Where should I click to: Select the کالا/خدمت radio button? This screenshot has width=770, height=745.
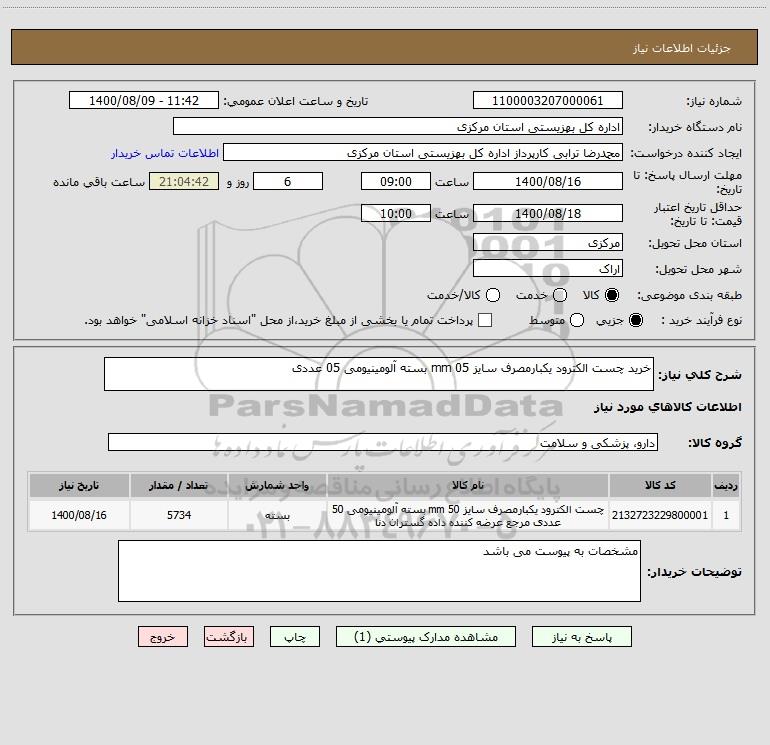[x=493, y=295]
